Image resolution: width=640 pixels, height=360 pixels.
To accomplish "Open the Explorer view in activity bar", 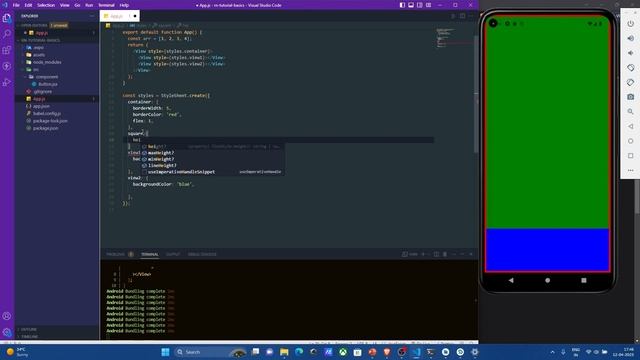I will (7, 18).
